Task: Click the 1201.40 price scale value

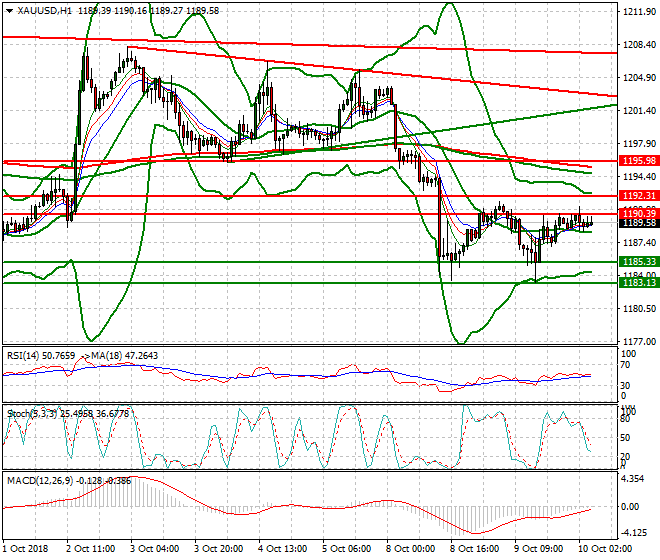Action: [x=639, y=111]
